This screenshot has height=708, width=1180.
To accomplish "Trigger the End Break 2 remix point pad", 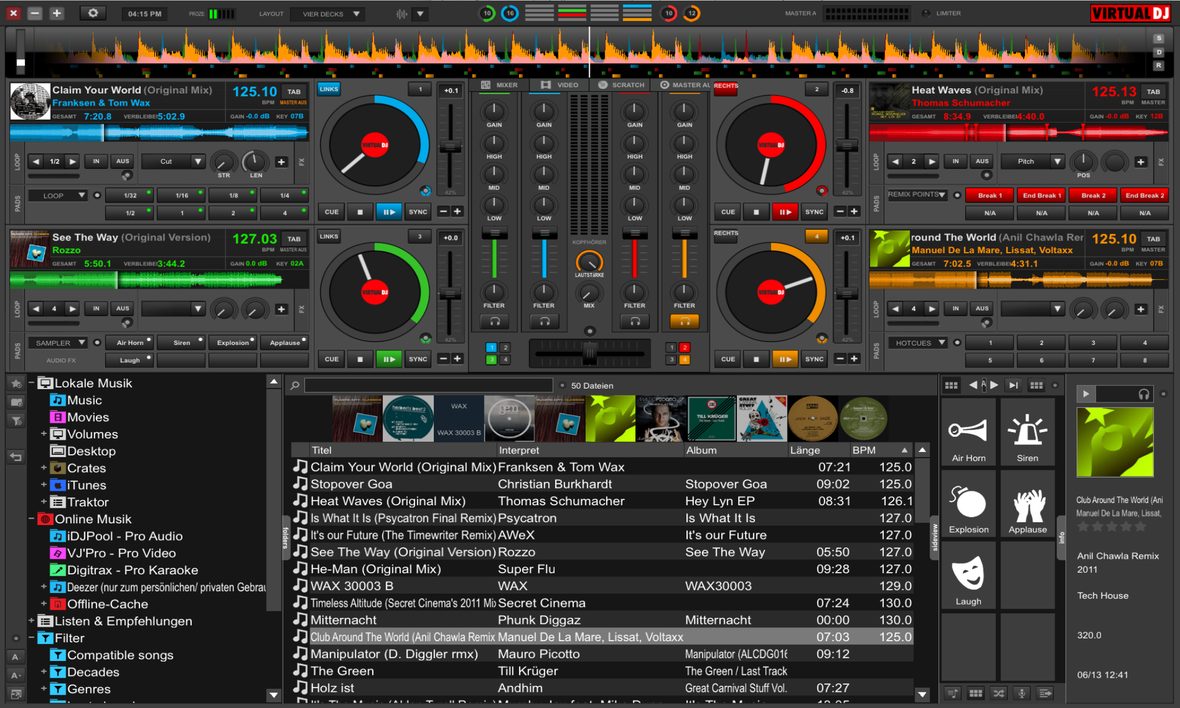I will click(1144, 195).
